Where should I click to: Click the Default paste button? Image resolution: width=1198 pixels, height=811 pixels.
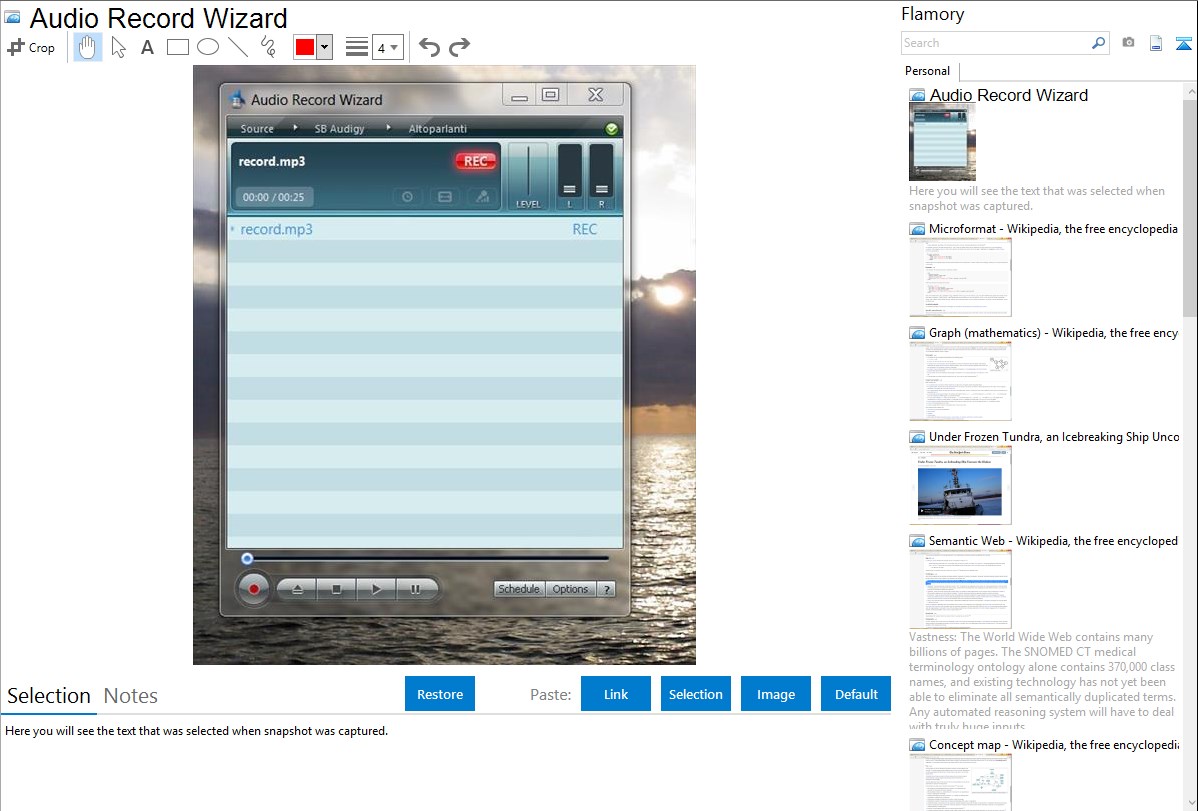point(856,694)
